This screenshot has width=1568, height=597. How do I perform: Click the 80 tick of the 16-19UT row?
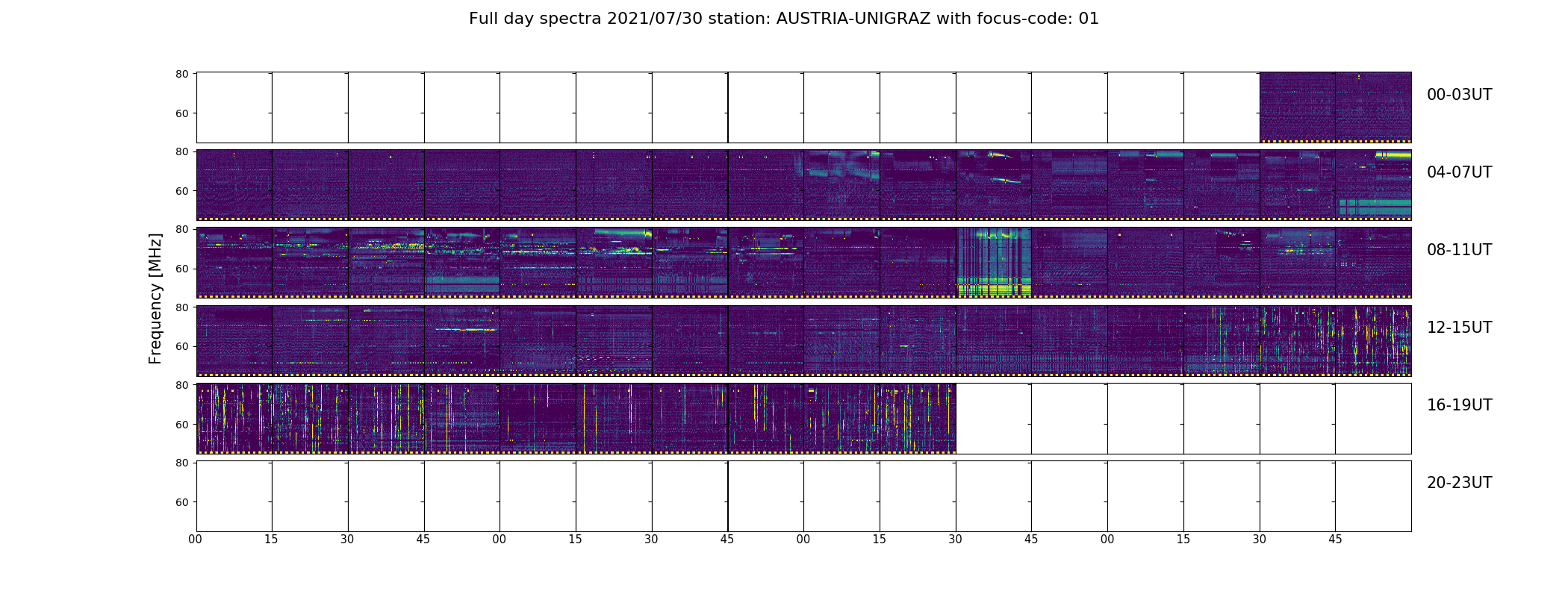[x=181, y=385]
